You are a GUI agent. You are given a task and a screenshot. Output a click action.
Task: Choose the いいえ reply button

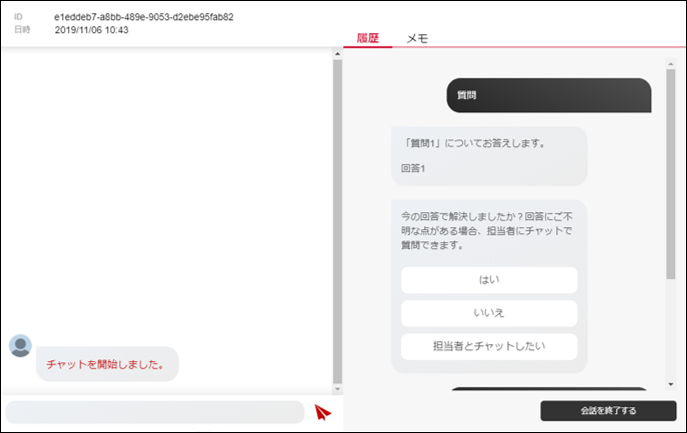tap(489, 313)
